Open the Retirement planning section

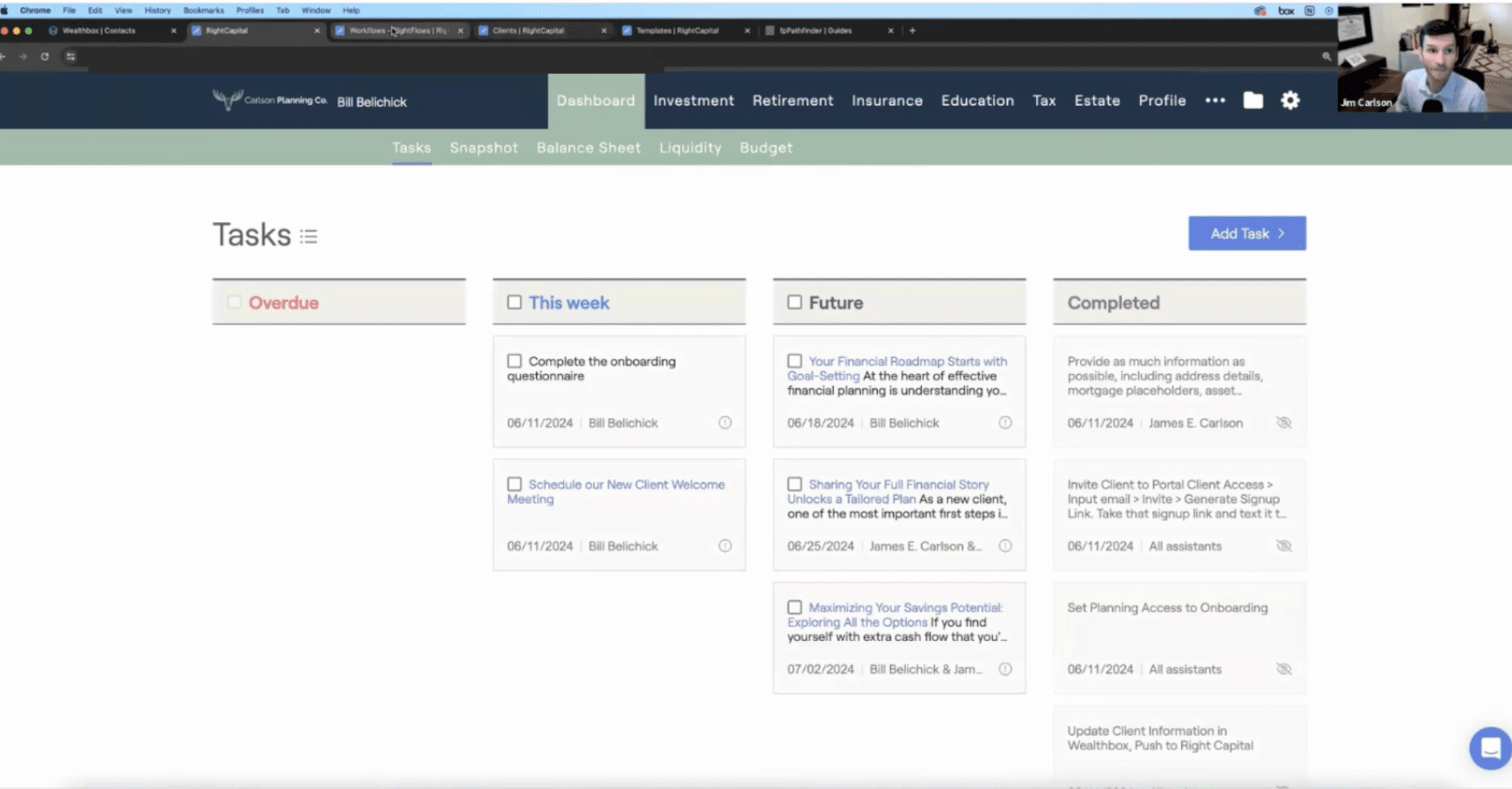(x=792, y=100)
